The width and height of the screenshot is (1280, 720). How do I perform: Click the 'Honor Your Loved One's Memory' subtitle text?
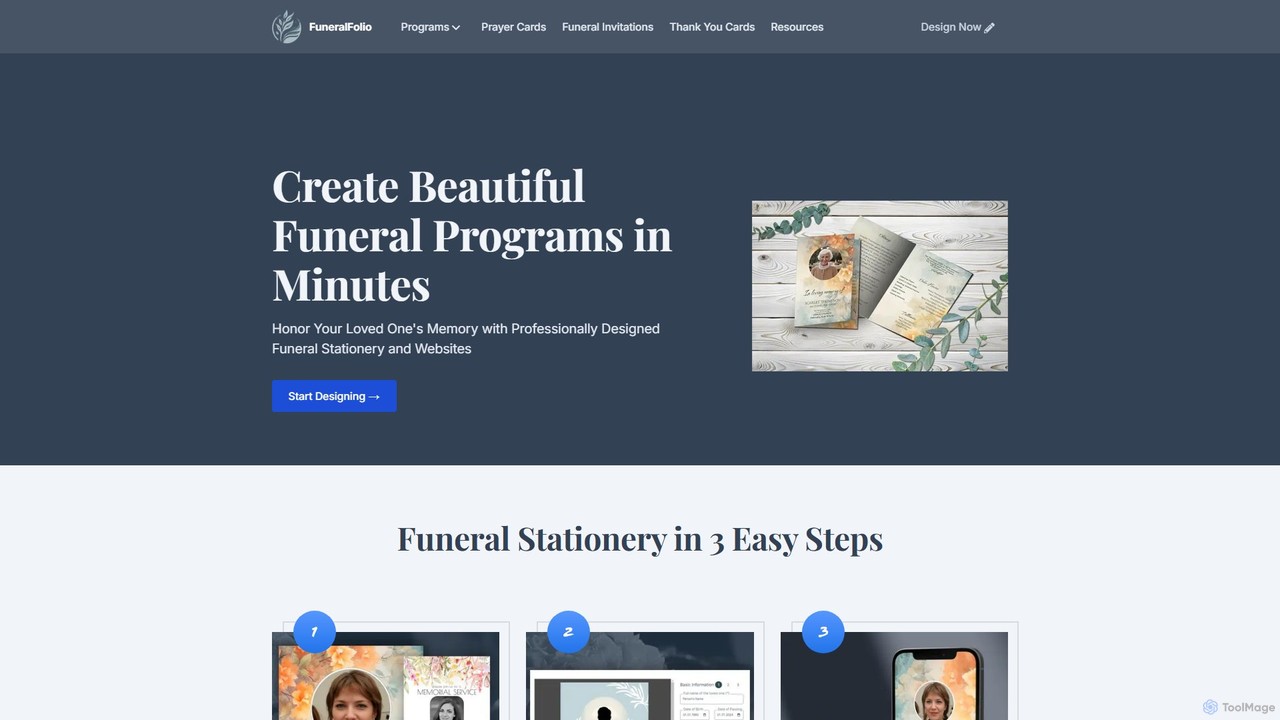(x=466, y=339)
